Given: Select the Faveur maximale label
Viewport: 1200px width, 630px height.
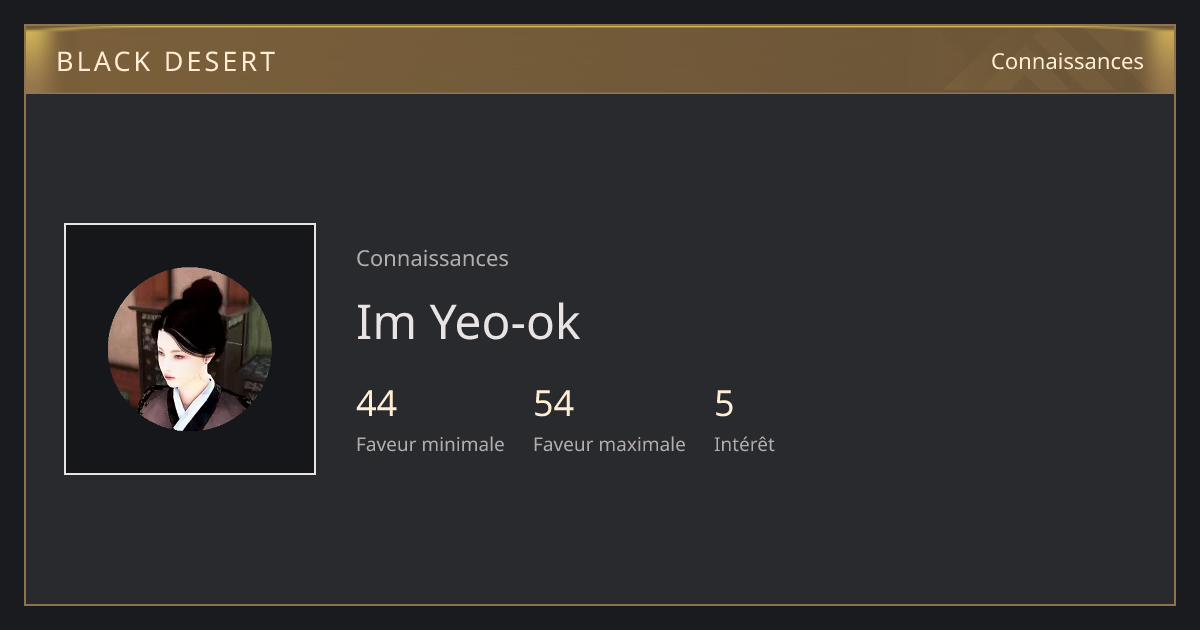Looking at the screenshot, I should tap(609, 444).
